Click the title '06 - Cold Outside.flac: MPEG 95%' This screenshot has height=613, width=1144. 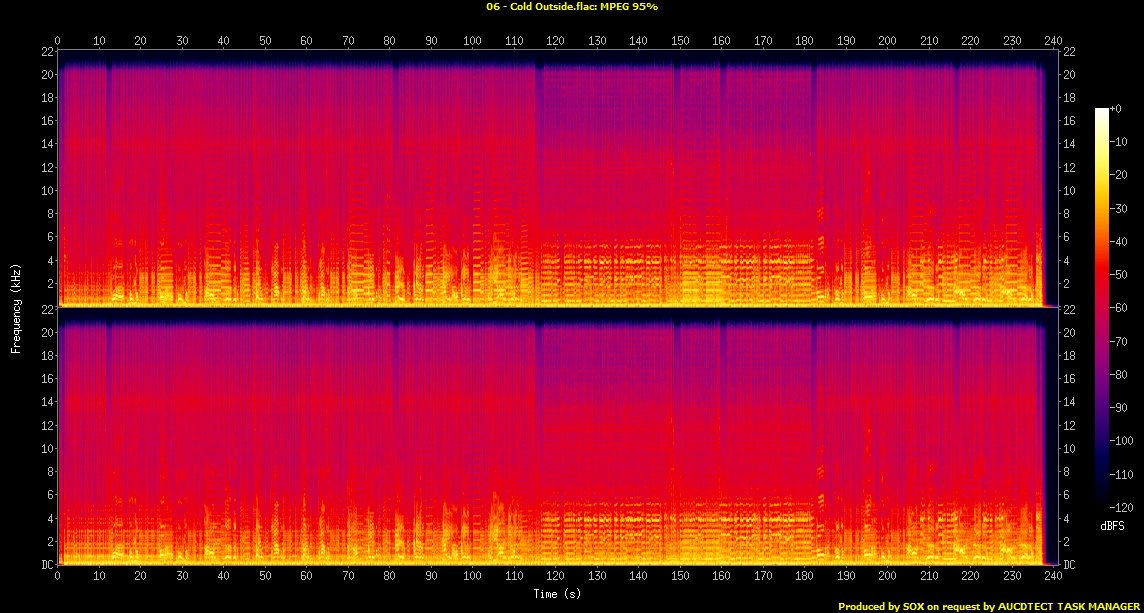point(571,6)
